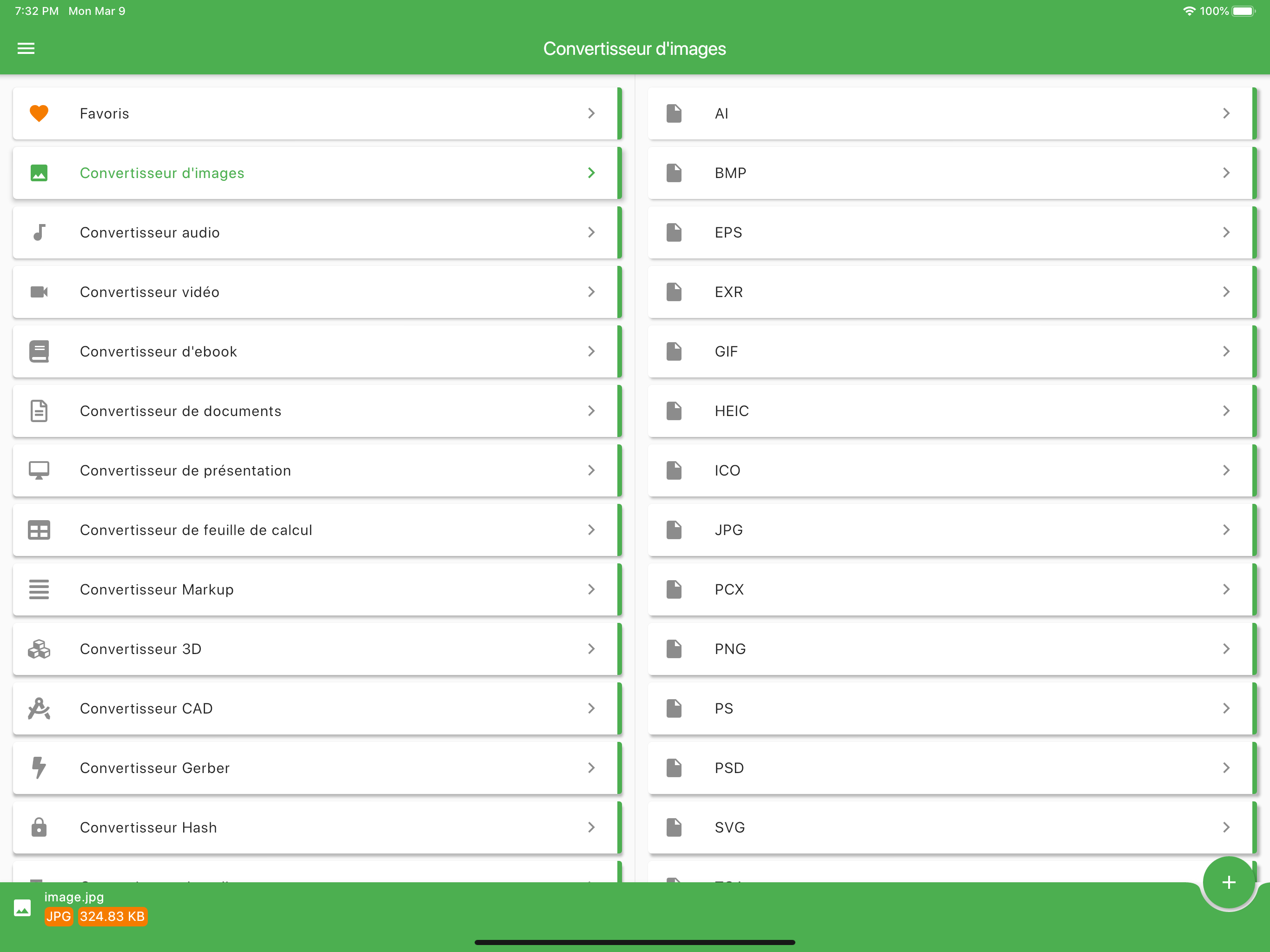Expand the PNG format arrow
The height and width of the screenshot is (952, 1270).
[x=1226, y=649]
